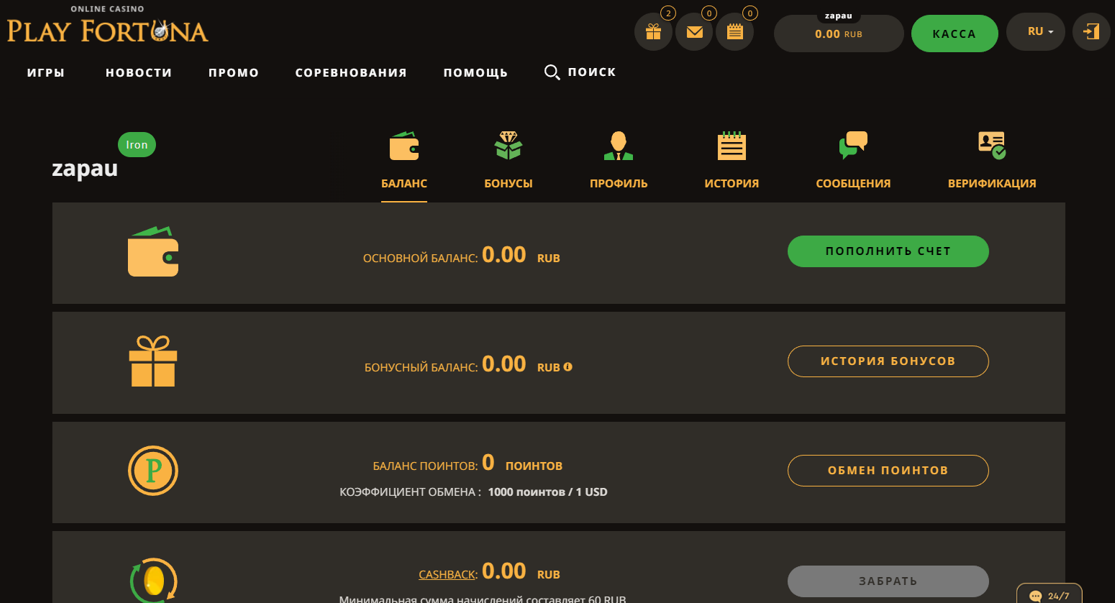Switch to the ИСТОРИЯ tab
Screen dimensions: 1115x603
pos(732,183)
